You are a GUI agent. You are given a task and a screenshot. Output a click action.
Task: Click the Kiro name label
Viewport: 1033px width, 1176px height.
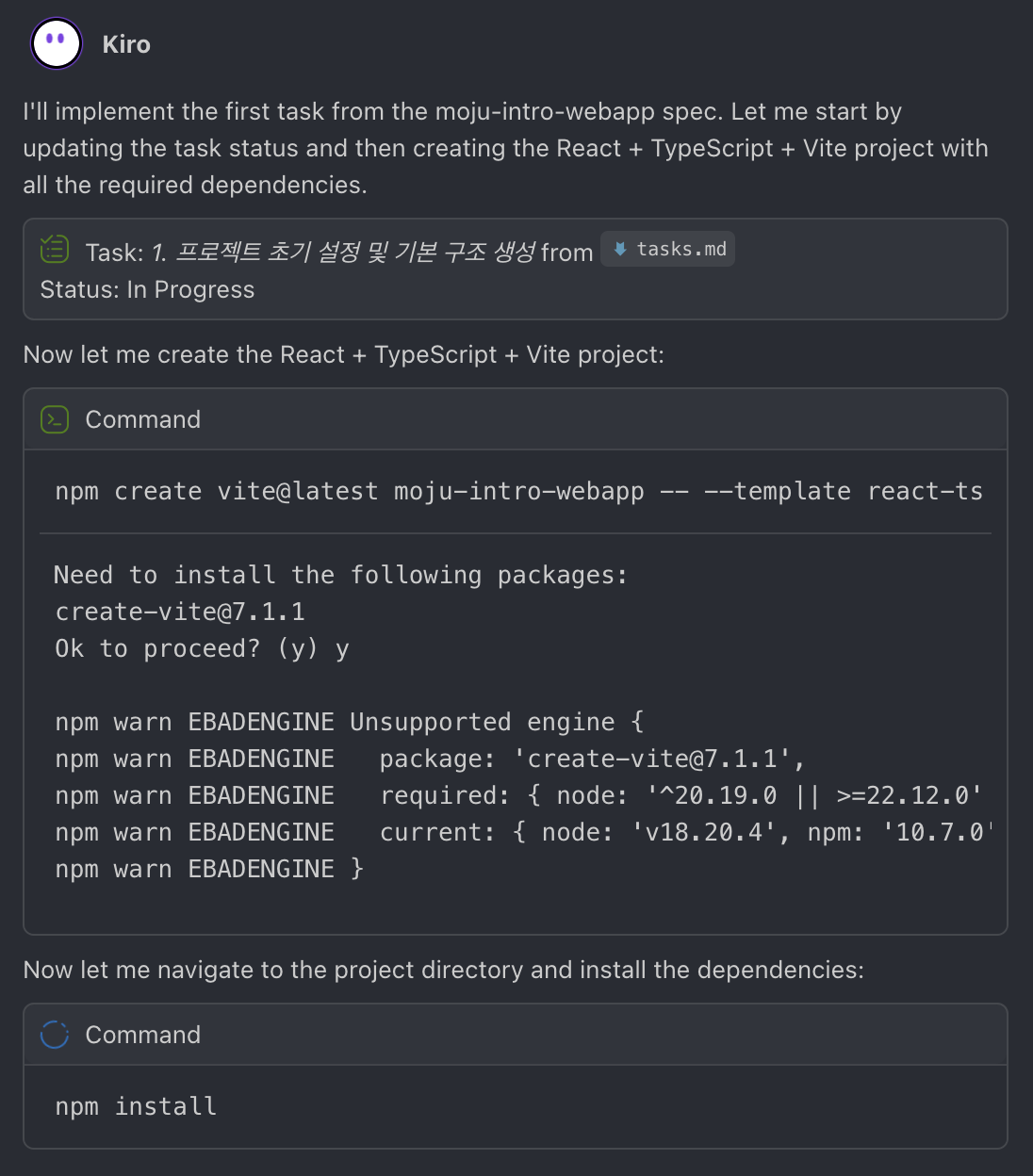point(126,44)
